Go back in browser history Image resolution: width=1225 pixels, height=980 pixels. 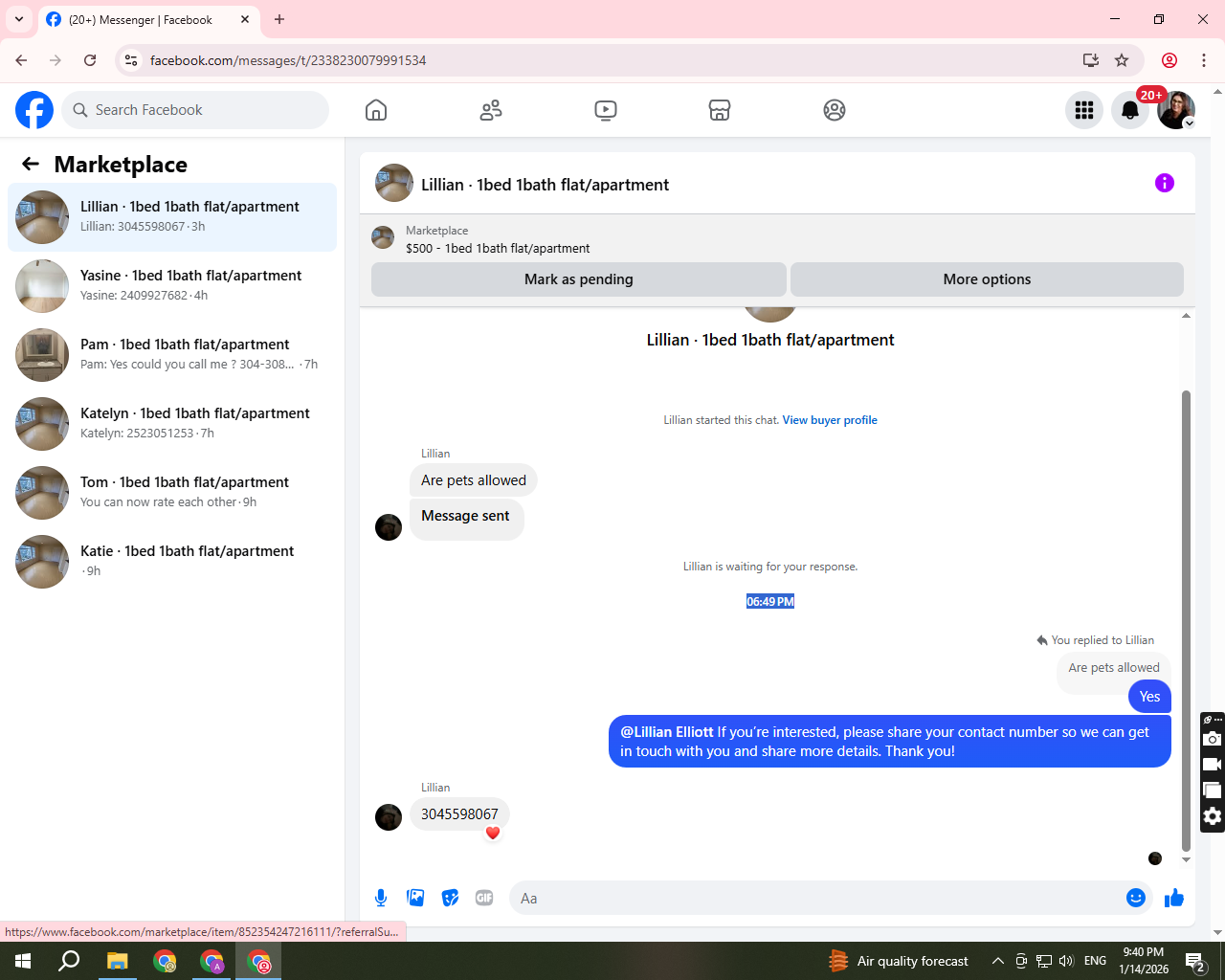[x=21, y=60]
